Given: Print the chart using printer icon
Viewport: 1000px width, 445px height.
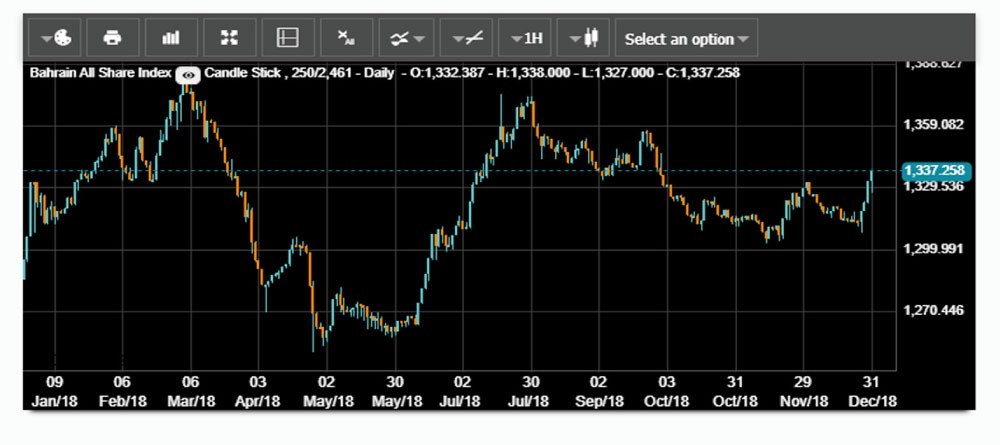Looking at the screenshot, I should (x=113, y=38).
